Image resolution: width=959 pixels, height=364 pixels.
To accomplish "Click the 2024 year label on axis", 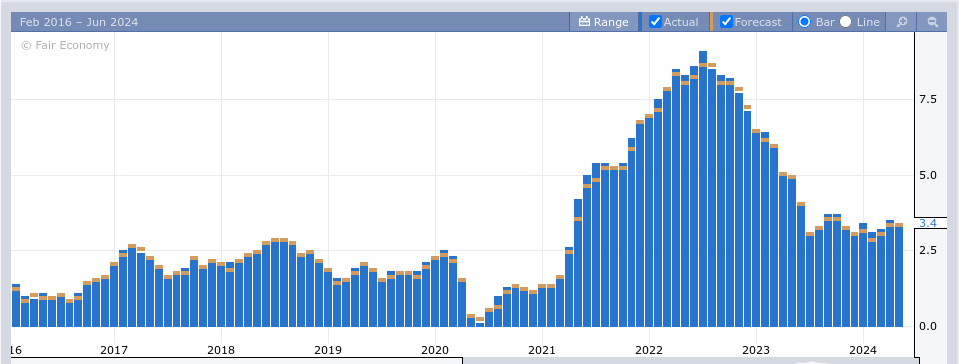I will 863,351.
